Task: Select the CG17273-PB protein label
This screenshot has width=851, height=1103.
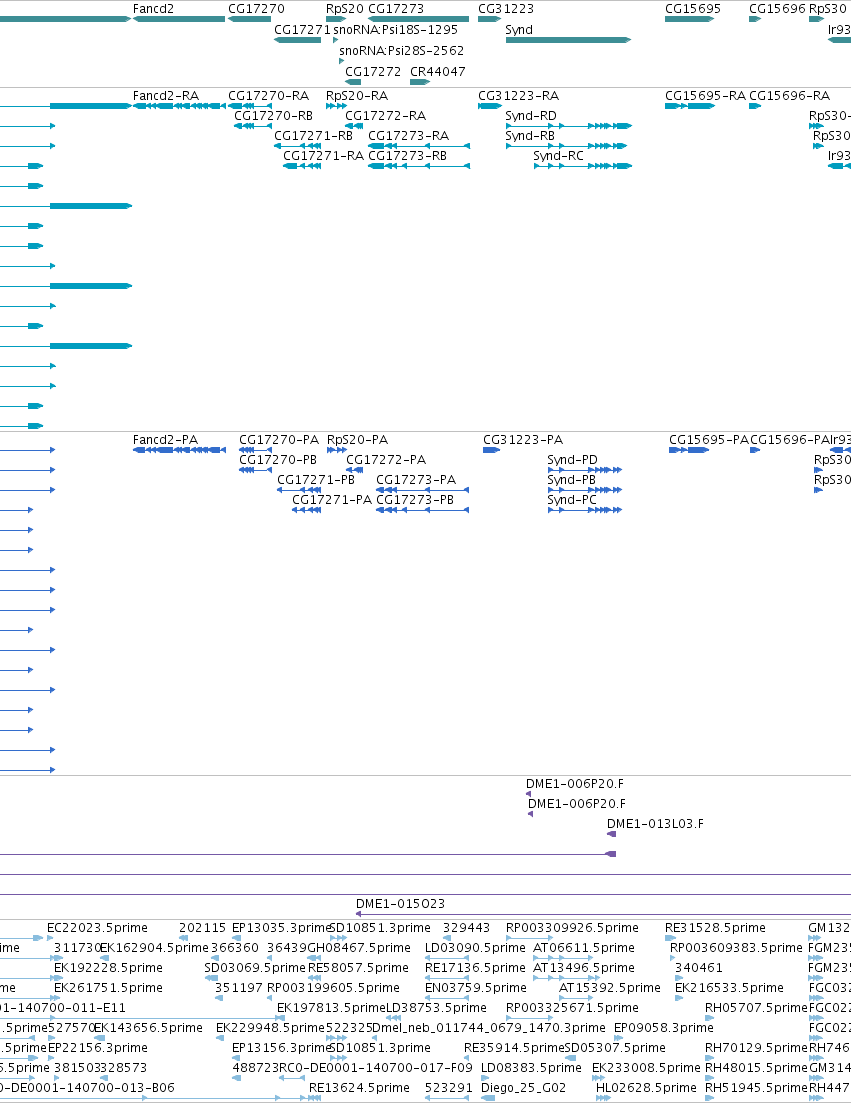Action: (x=415, y=500)
